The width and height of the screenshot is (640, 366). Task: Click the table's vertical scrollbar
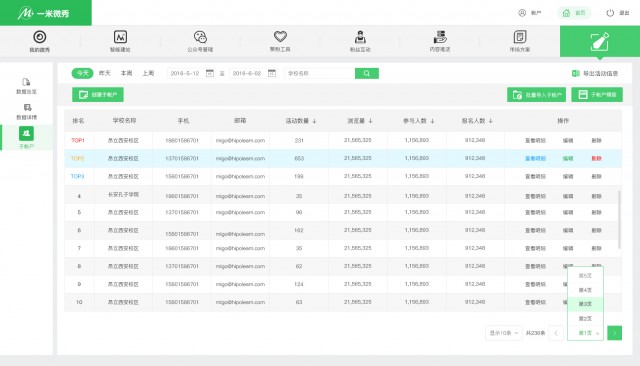pyautogui.click(x=620, y=219)
